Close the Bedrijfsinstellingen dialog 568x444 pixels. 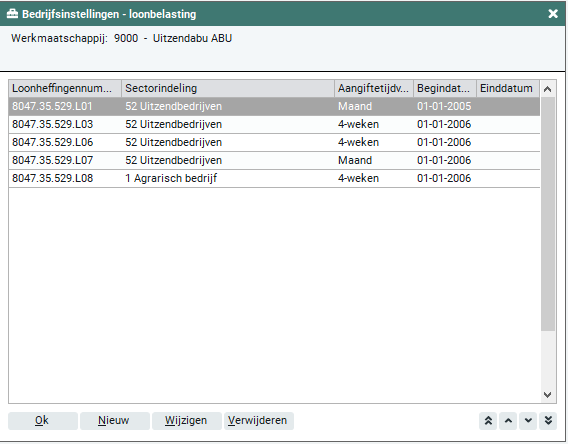pos(553,14)
